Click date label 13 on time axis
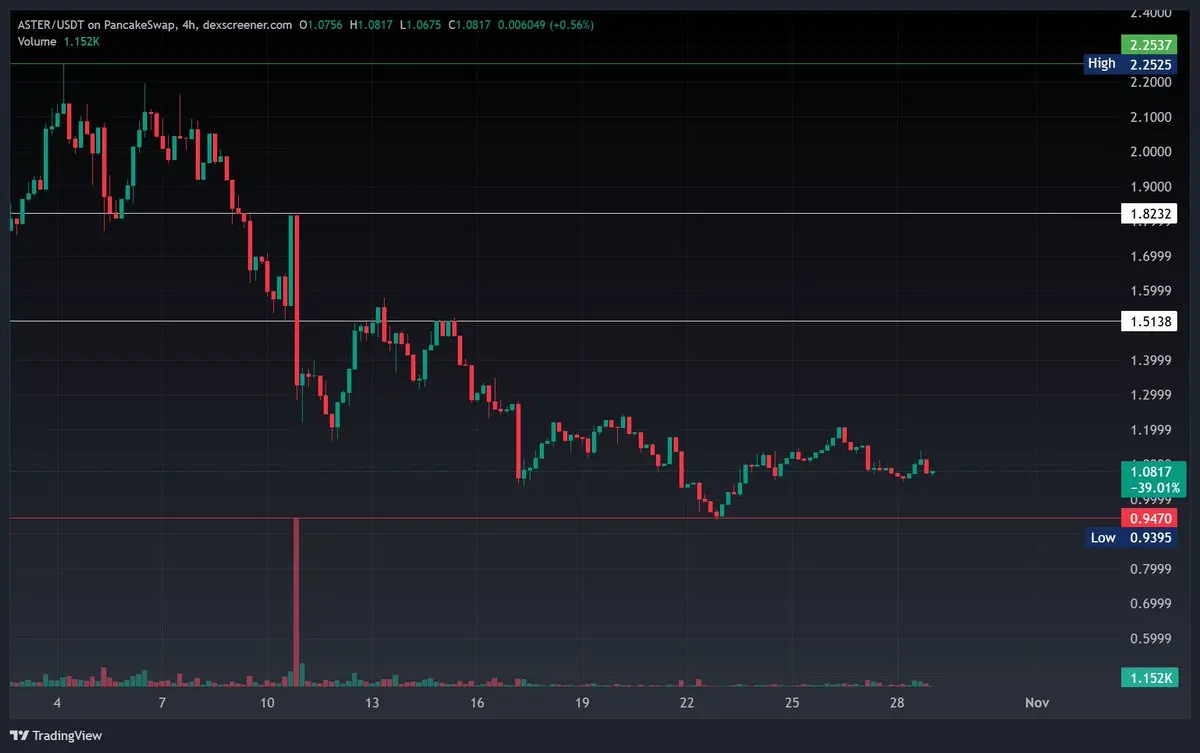Viewport: 1200px width, 753px height. click(371, 703)
